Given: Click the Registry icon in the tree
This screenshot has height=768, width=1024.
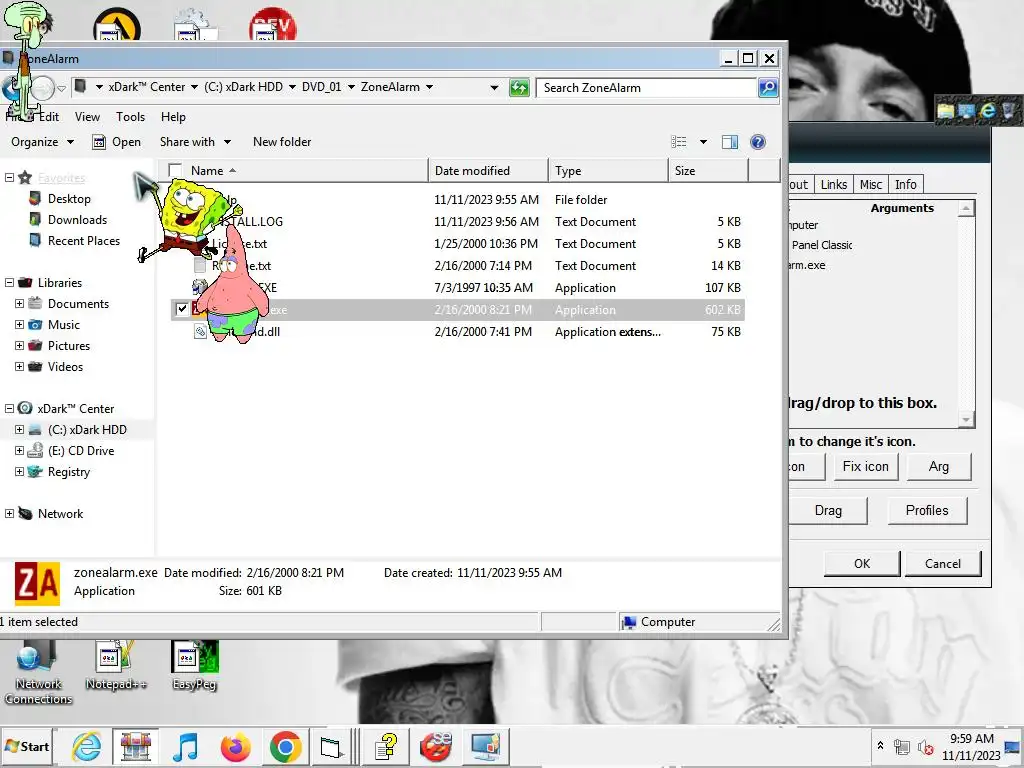Looking at the screenshot, I should pos(35,472).
